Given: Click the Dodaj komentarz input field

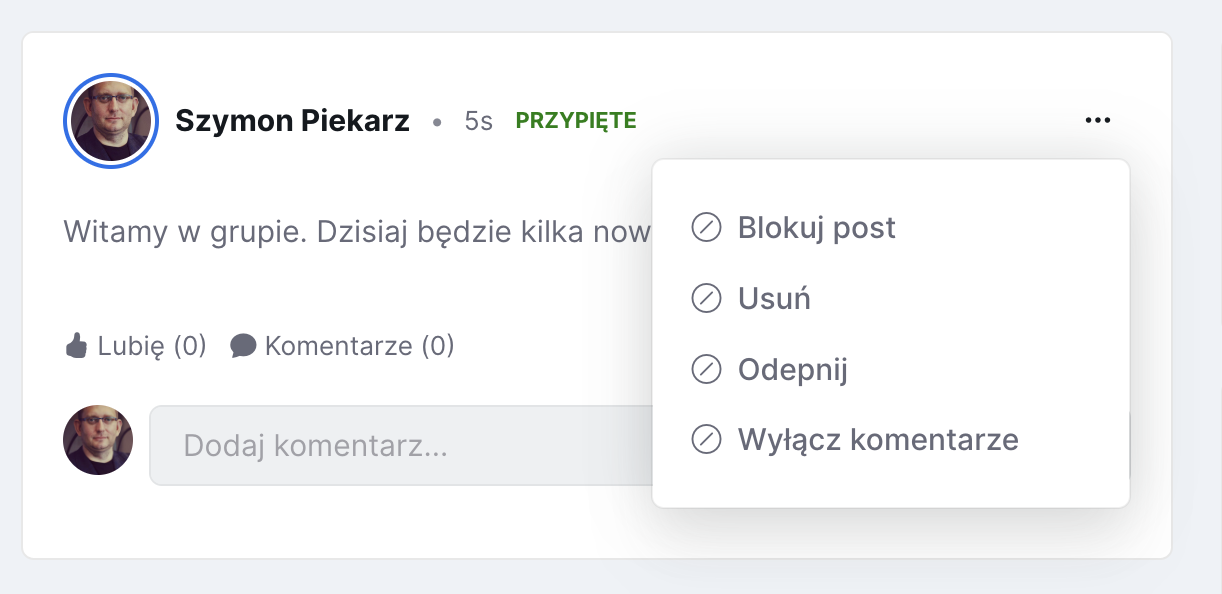Looking at the screenshot, I should [400, 445].
